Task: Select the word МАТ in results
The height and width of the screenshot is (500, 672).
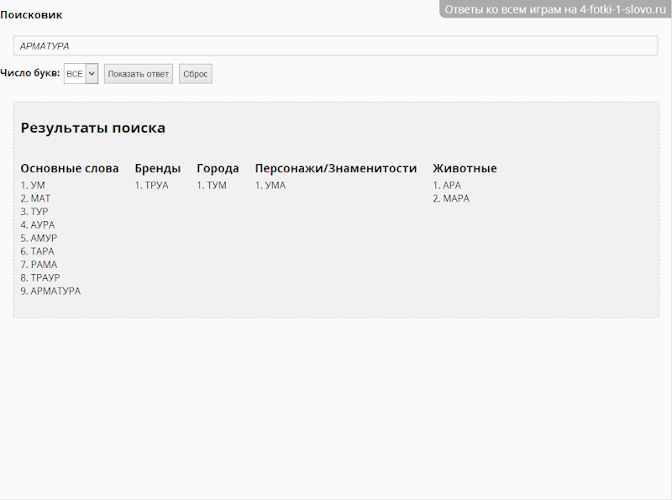Action: (x=40, y=199)
